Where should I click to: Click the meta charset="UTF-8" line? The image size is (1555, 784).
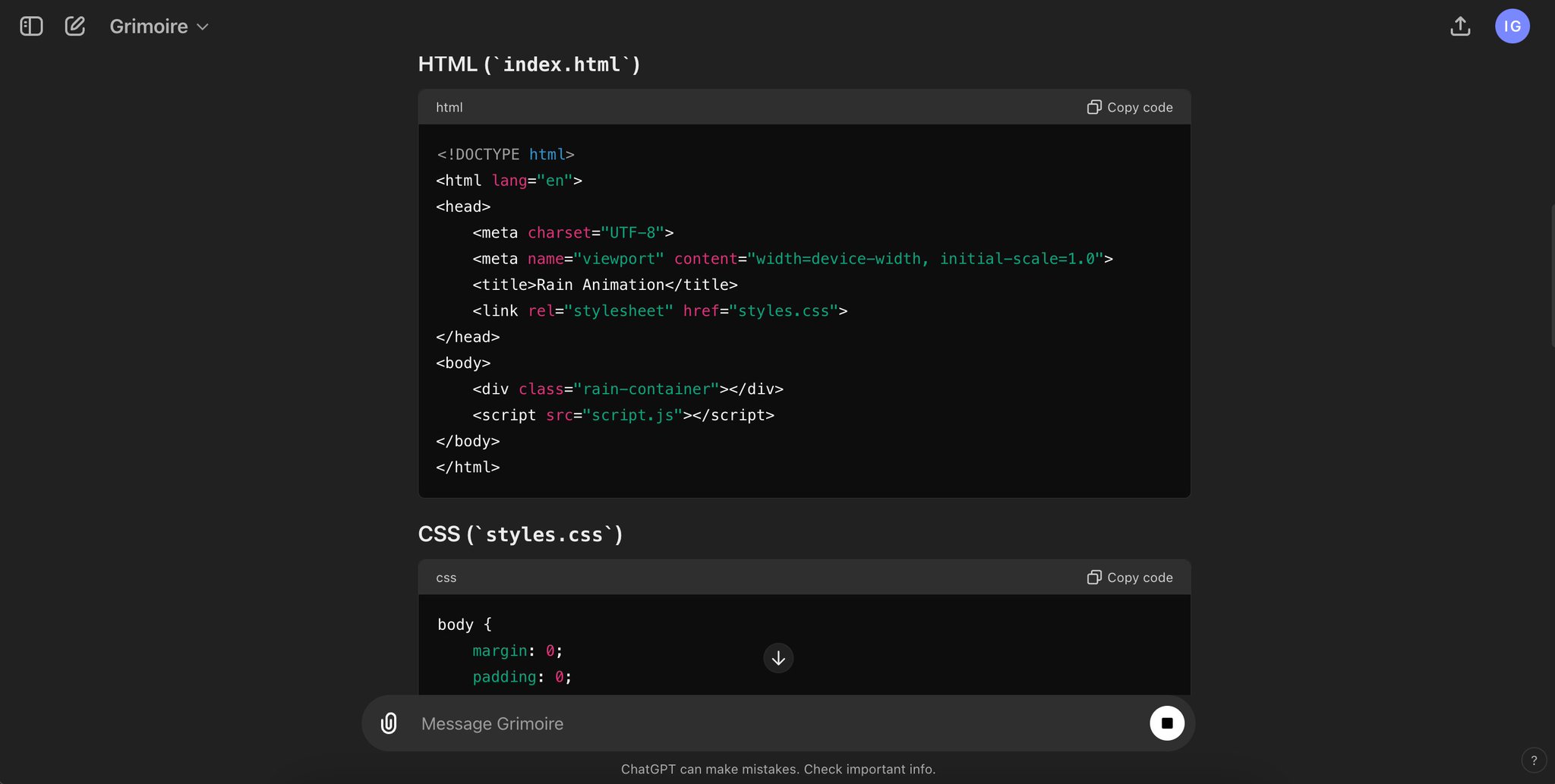click(x=573, y=233)
